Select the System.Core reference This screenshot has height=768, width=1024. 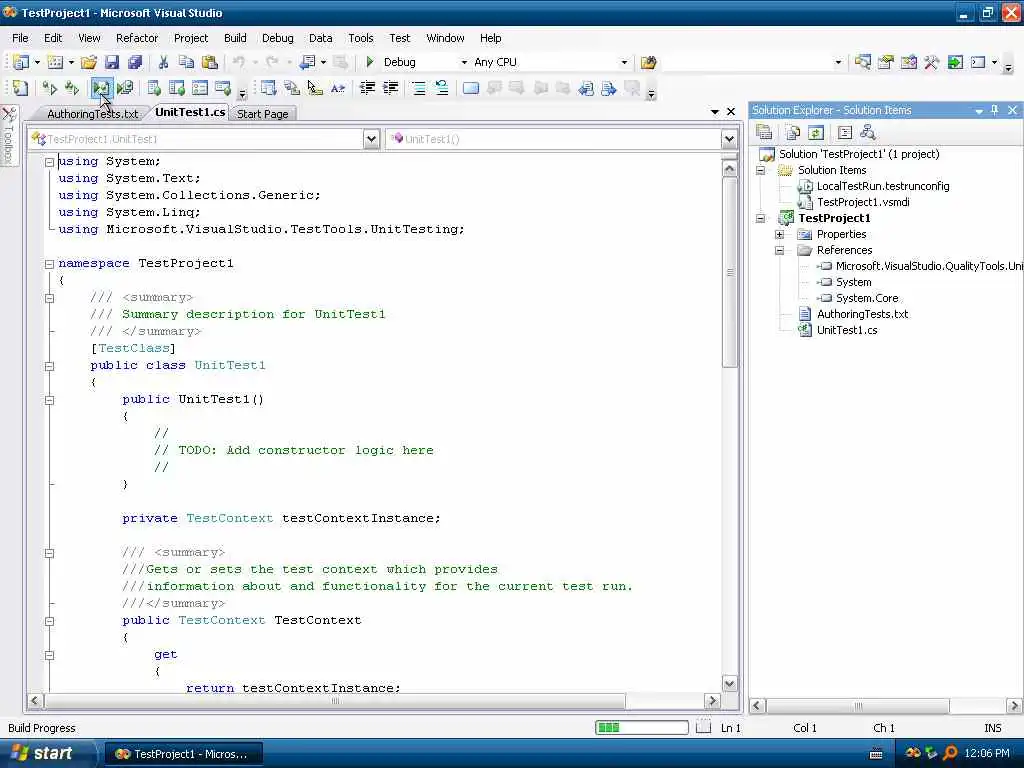(867, 298)
